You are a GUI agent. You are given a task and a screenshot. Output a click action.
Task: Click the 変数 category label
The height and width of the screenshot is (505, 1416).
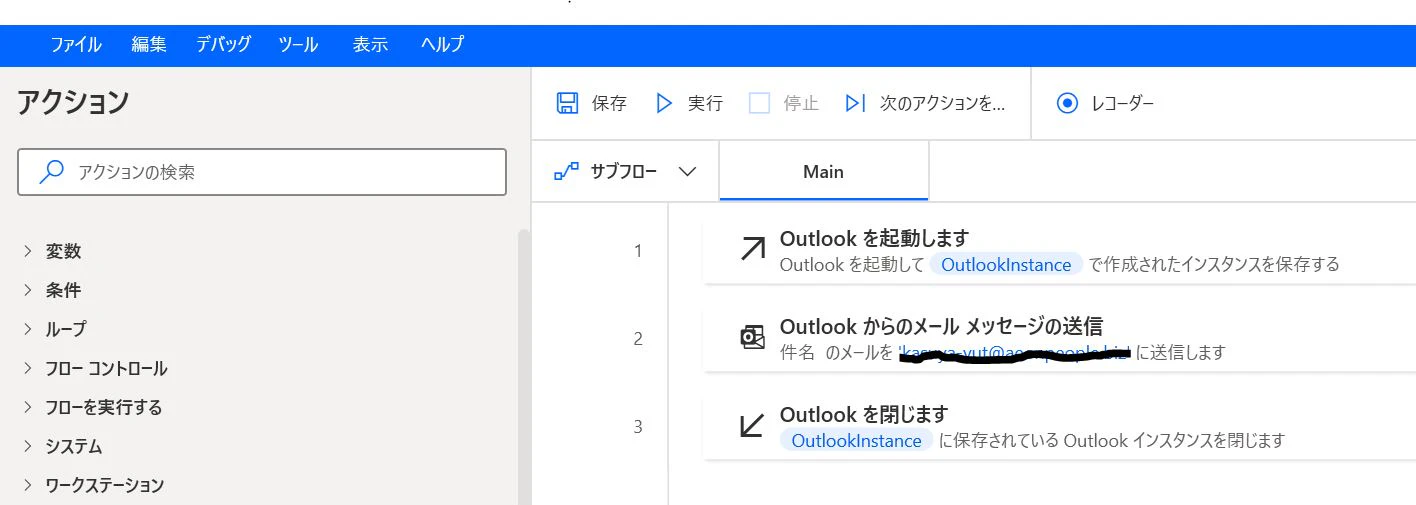coord(63,251)
